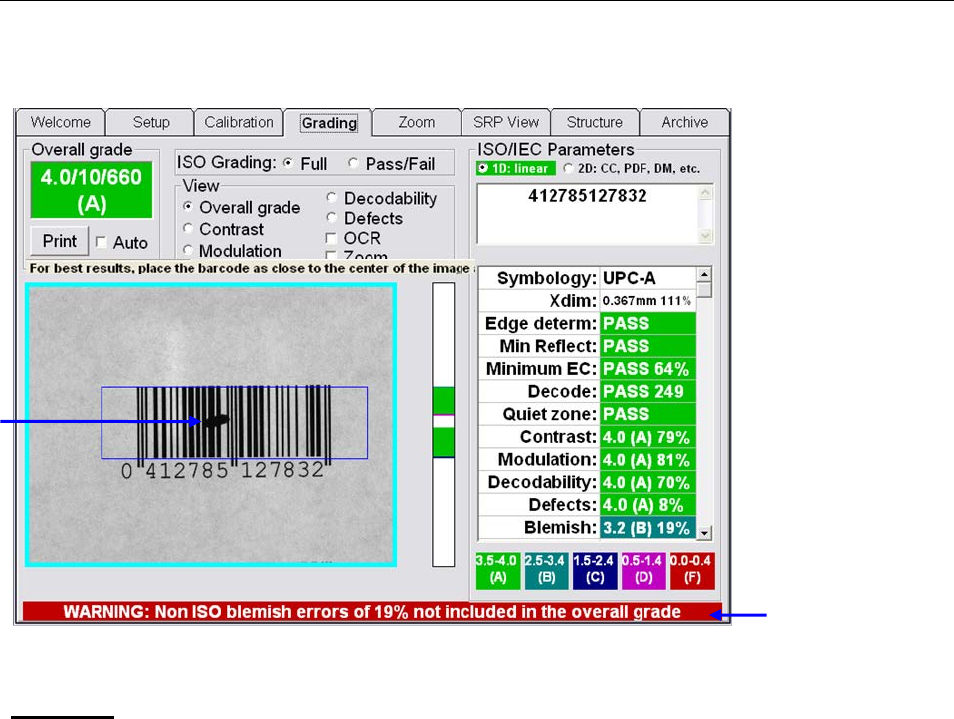Click the barcode image preview
954x719 pixels.
211,425
